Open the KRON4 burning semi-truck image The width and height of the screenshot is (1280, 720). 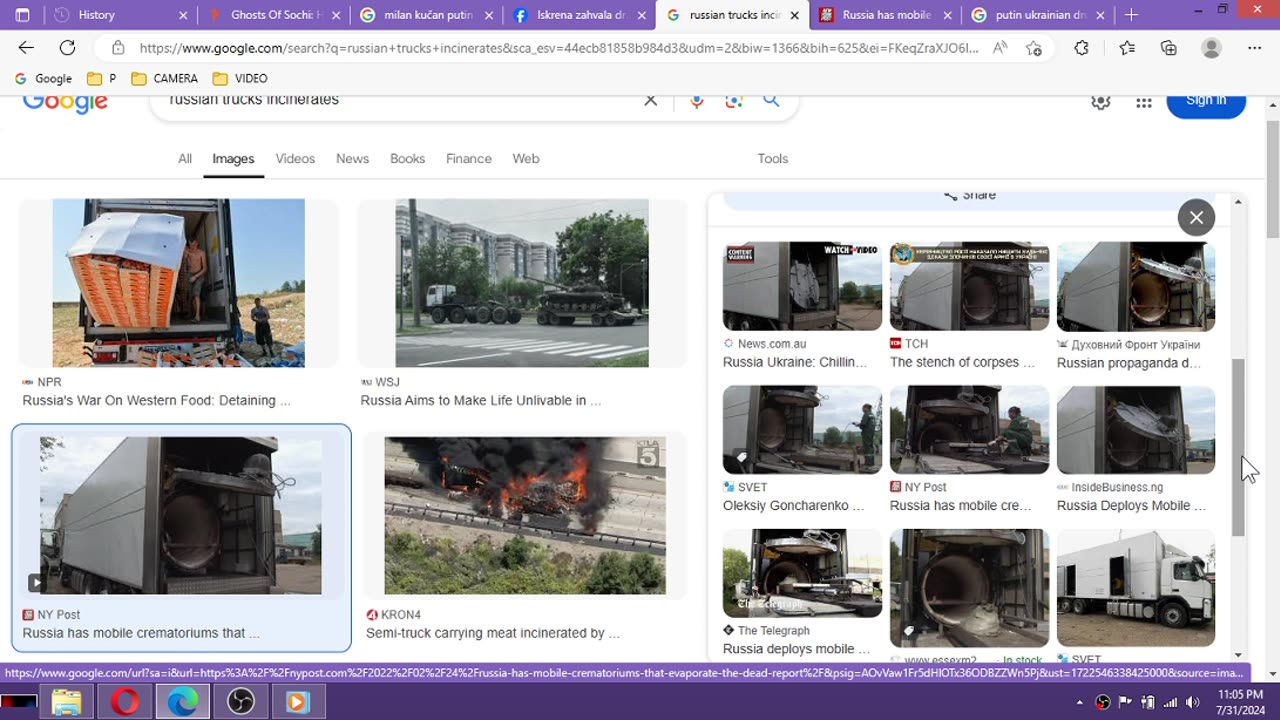[x=525, y=515]
